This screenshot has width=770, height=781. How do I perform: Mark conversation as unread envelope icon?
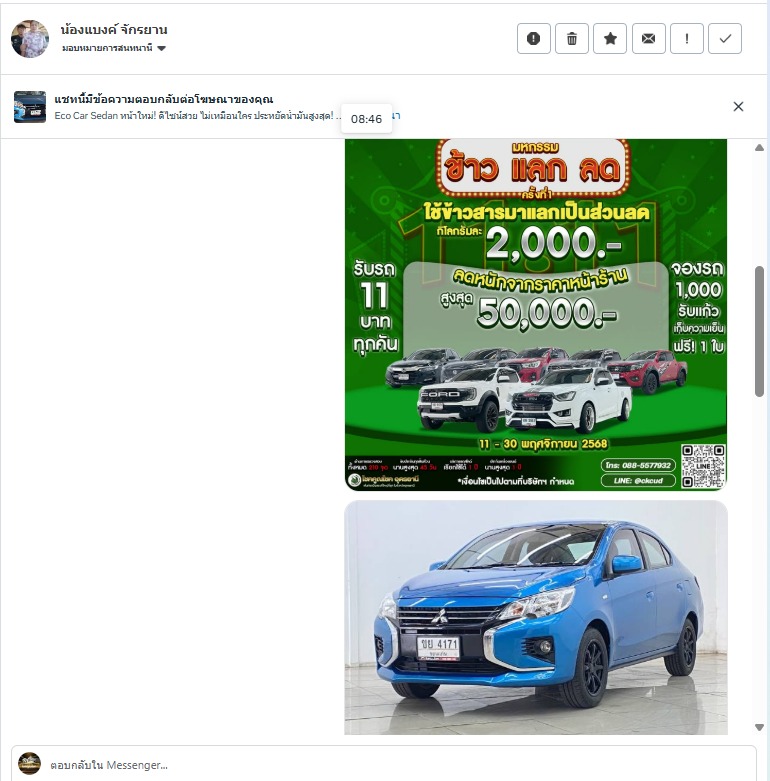[x=648, y=38]
